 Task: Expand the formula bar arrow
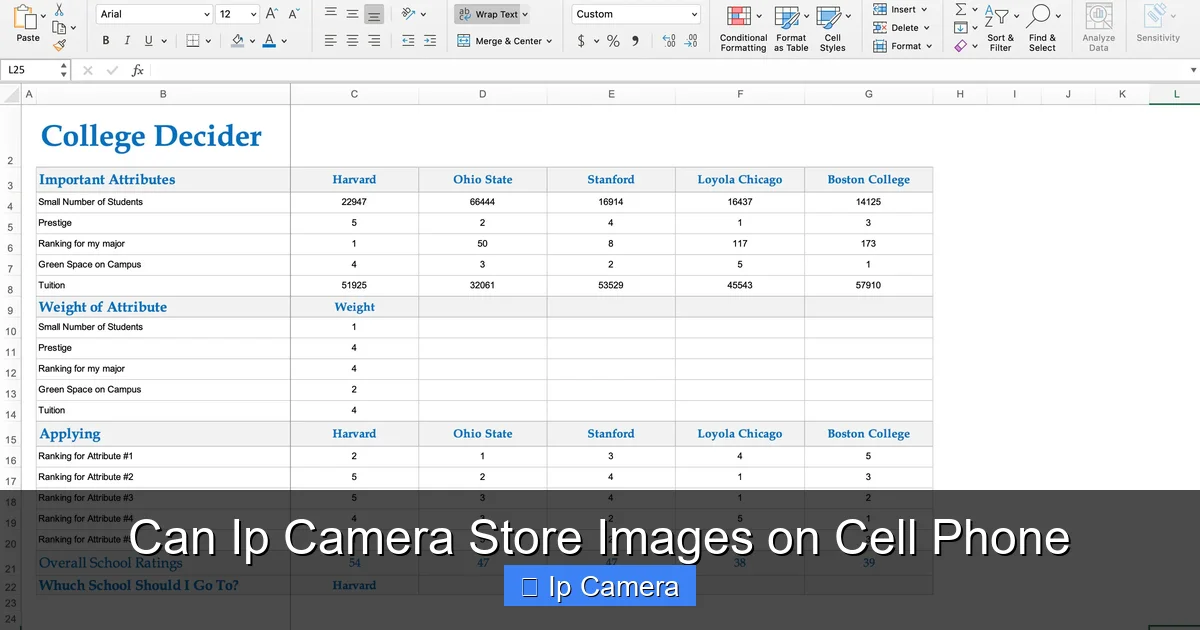[1192, 70]
